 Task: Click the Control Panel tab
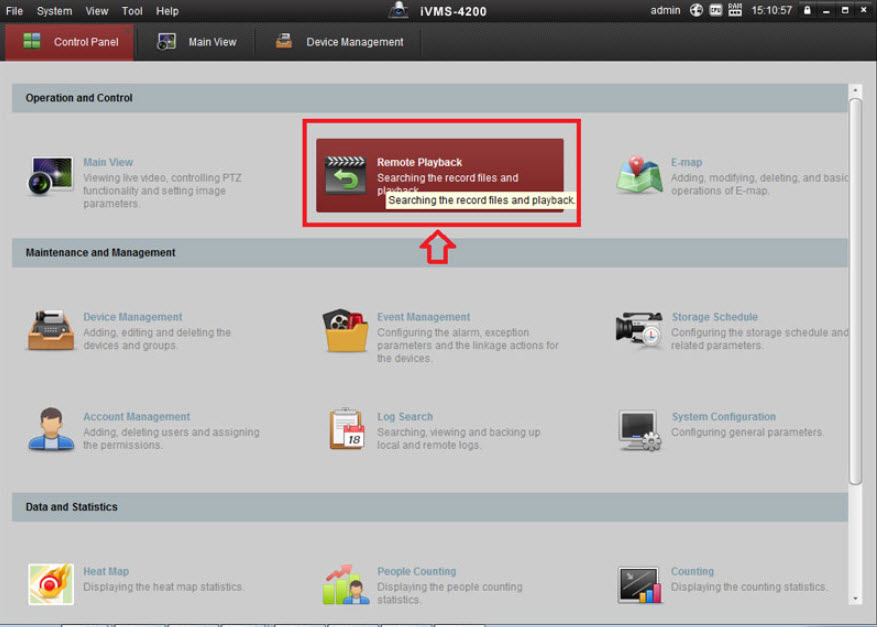tap(70, 42)
